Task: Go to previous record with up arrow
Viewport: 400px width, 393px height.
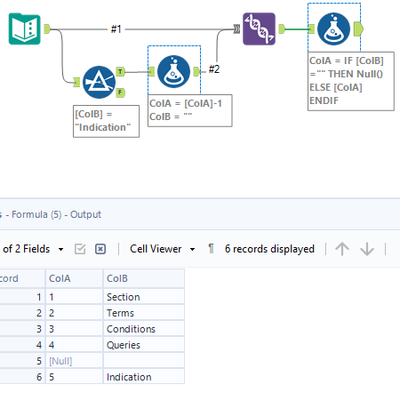Action: [x=342, y=249]
